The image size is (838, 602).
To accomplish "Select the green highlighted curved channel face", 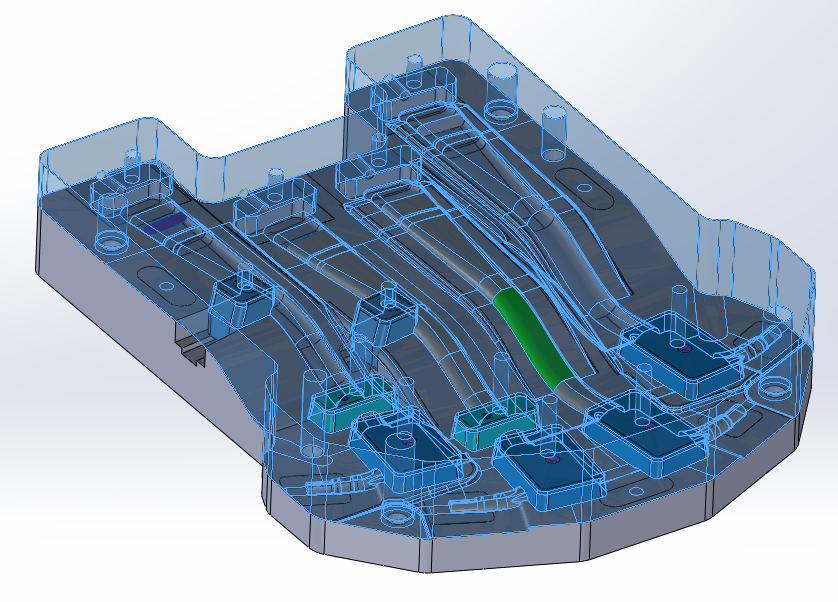I will (533, 339).
